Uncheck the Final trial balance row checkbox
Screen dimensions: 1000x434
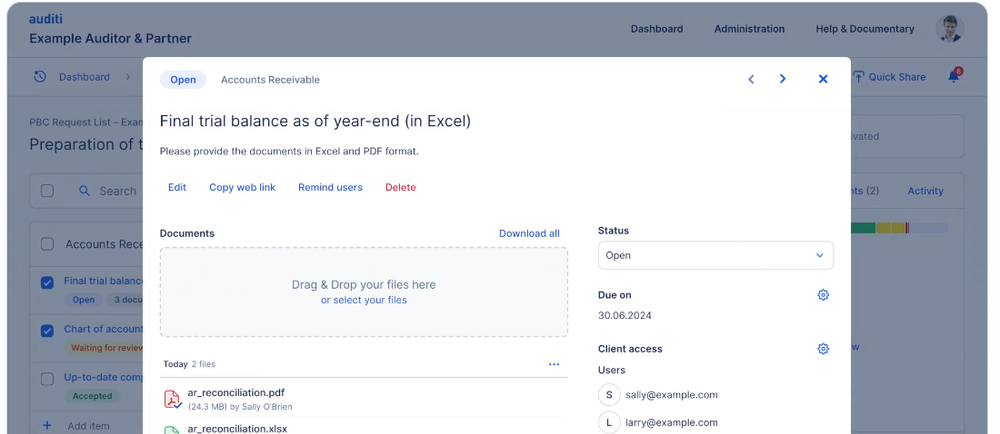pyautogui.click(x=47, y=282)
